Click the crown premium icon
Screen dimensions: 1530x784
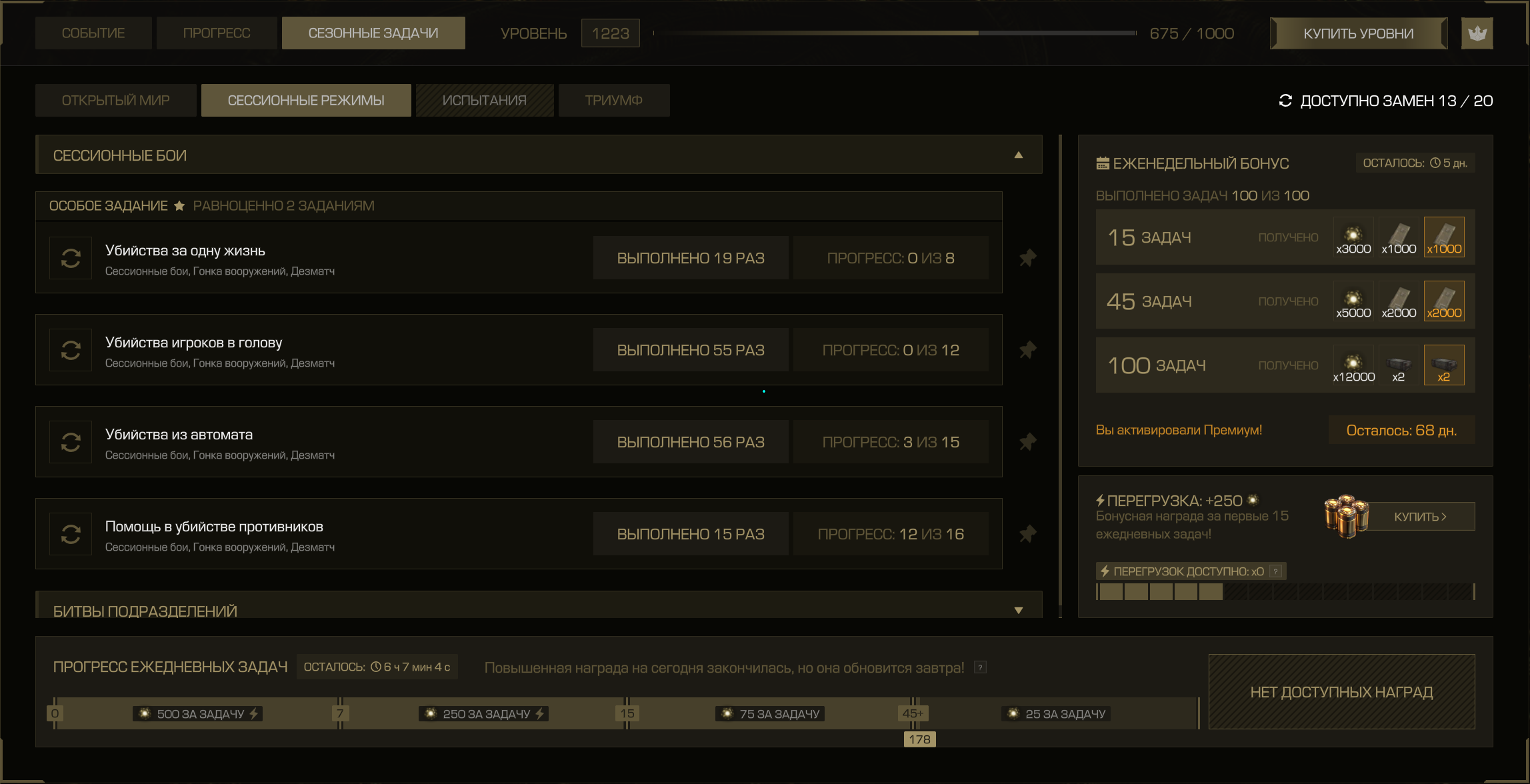[x=1477, y=33]
